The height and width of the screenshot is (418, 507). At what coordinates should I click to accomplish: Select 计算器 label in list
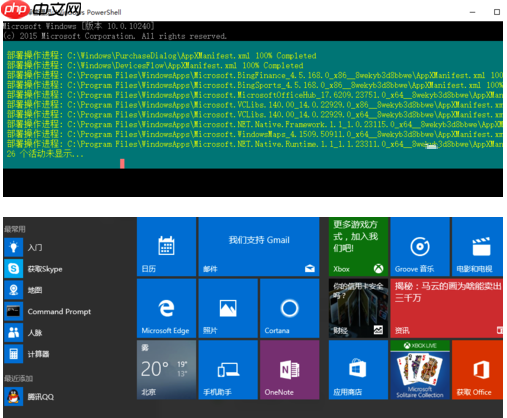(x=38, y=354)
